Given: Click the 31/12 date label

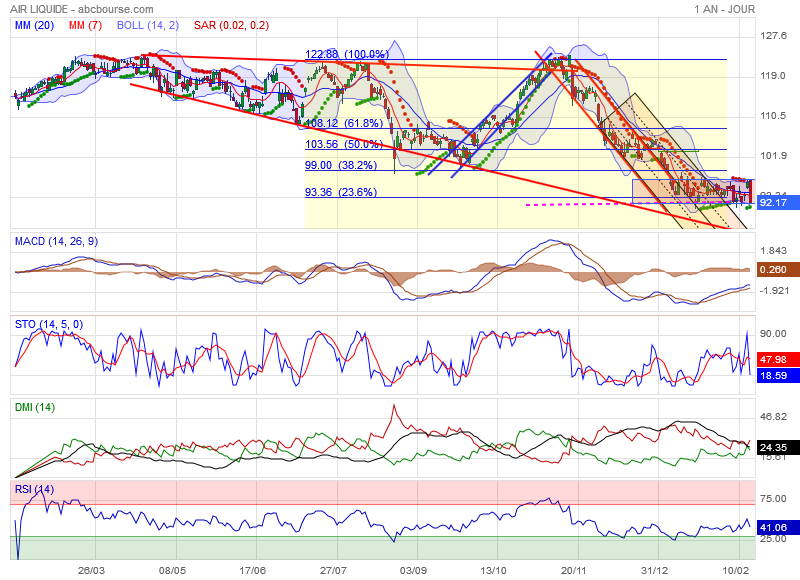Looking at the screenshot, I should tap(654, 571).
